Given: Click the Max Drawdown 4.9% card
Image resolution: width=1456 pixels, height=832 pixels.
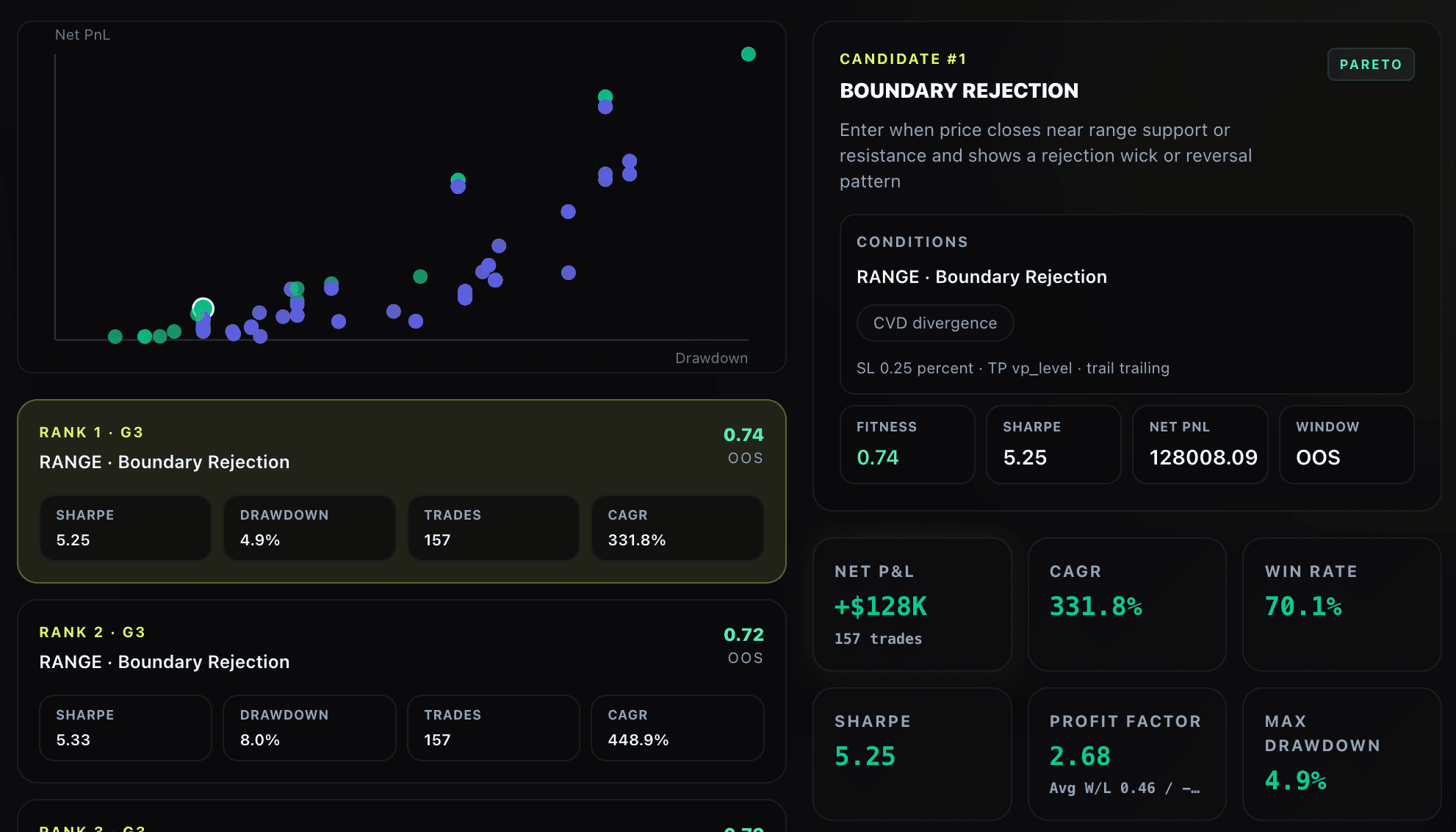Looking at the screenshot, I should pos(1341,754).
